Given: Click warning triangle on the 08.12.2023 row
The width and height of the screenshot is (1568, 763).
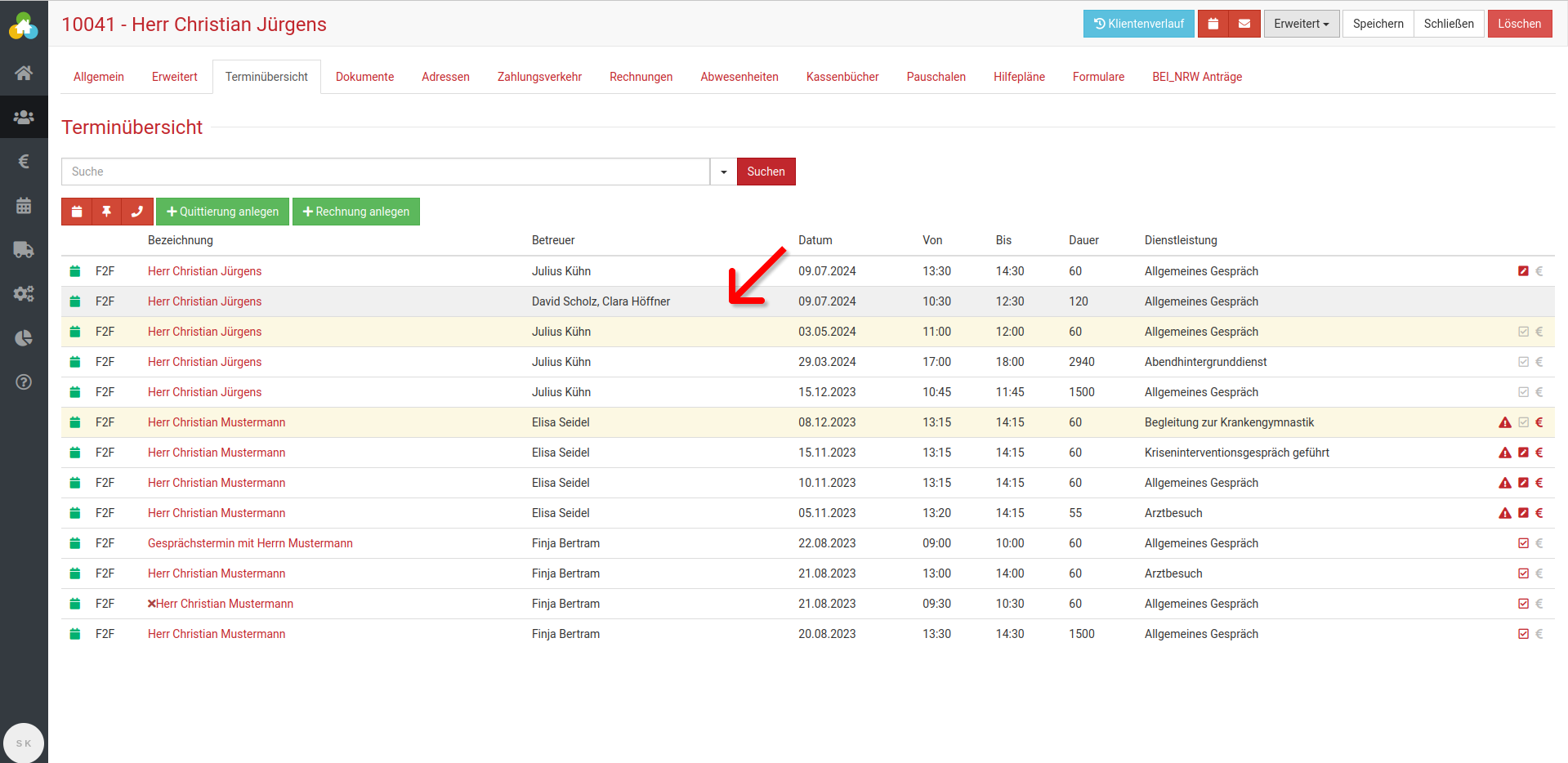Looking at the screenshot, I should (1504, 422).
